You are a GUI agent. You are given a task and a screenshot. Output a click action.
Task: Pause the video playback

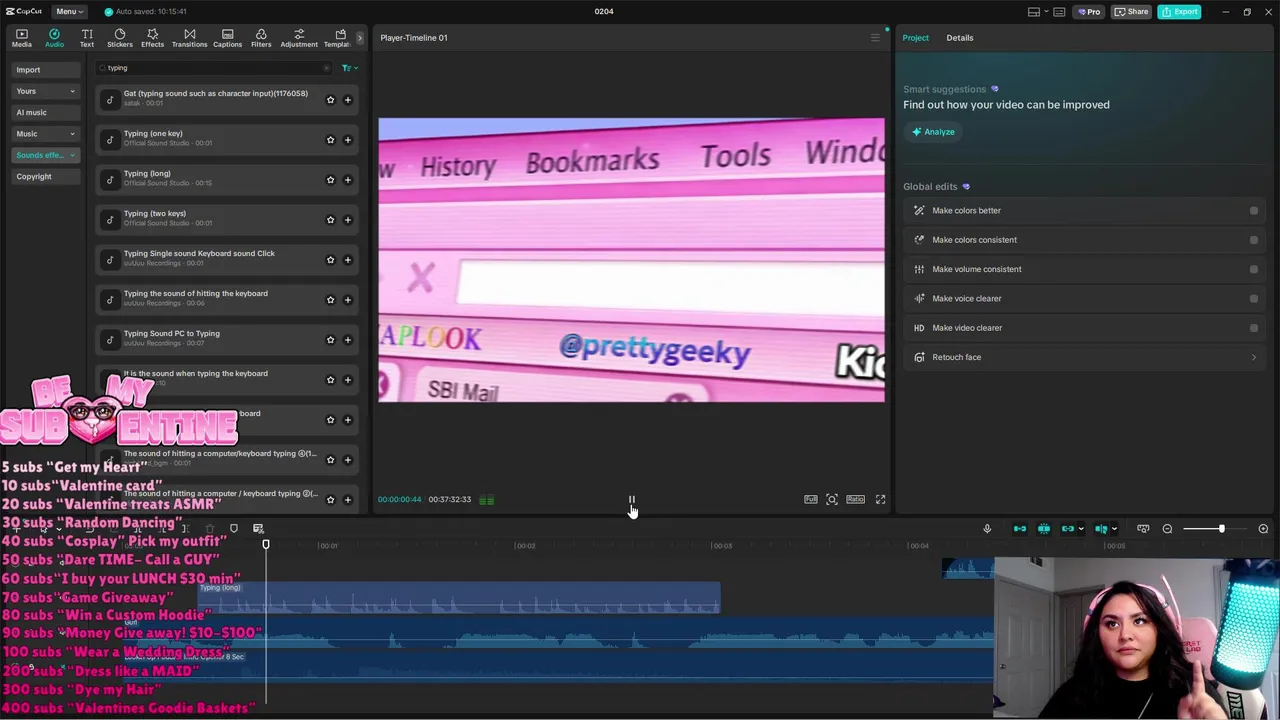(631, 499)
